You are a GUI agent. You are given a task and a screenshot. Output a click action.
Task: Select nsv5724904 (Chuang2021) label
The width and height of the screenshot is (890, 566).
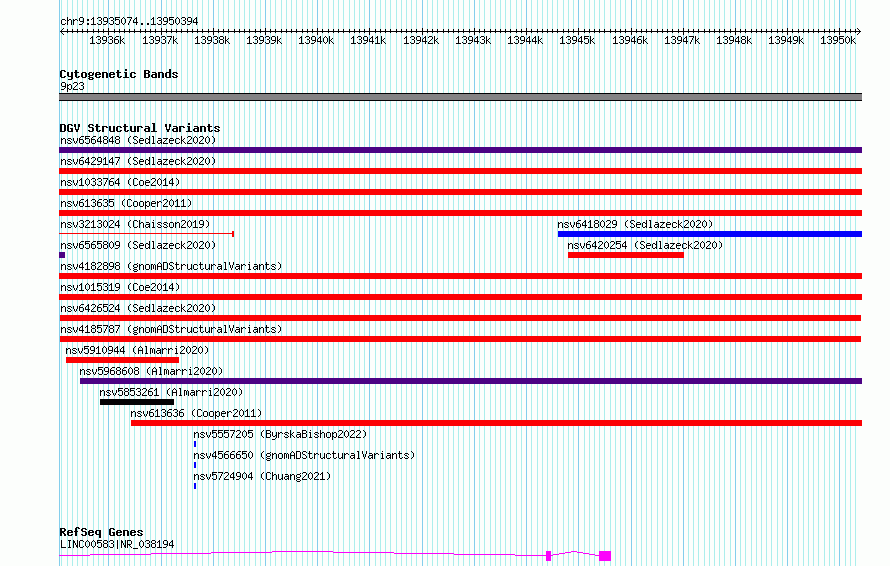pyautogui.click(x=262, y=476)
